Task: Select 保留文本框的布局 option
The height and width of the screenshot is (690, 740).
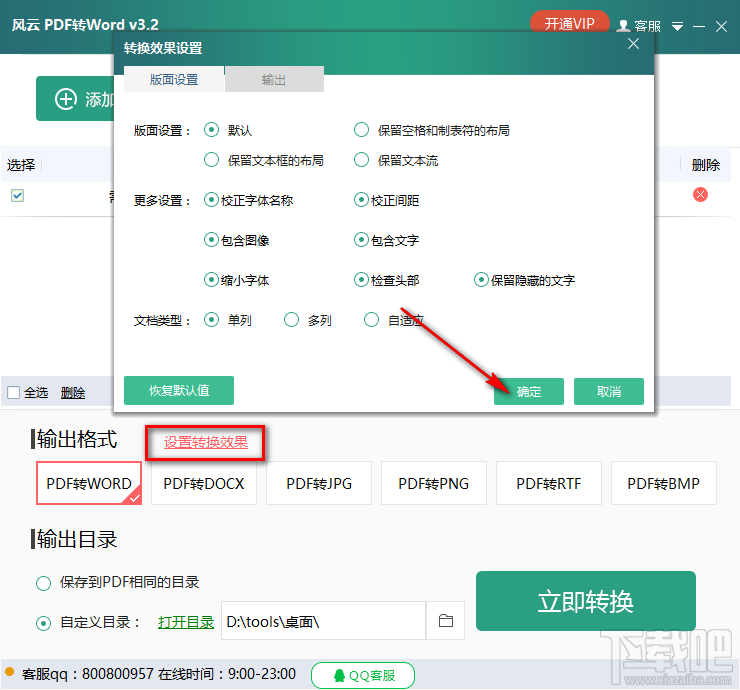Action: click(211, 160)
